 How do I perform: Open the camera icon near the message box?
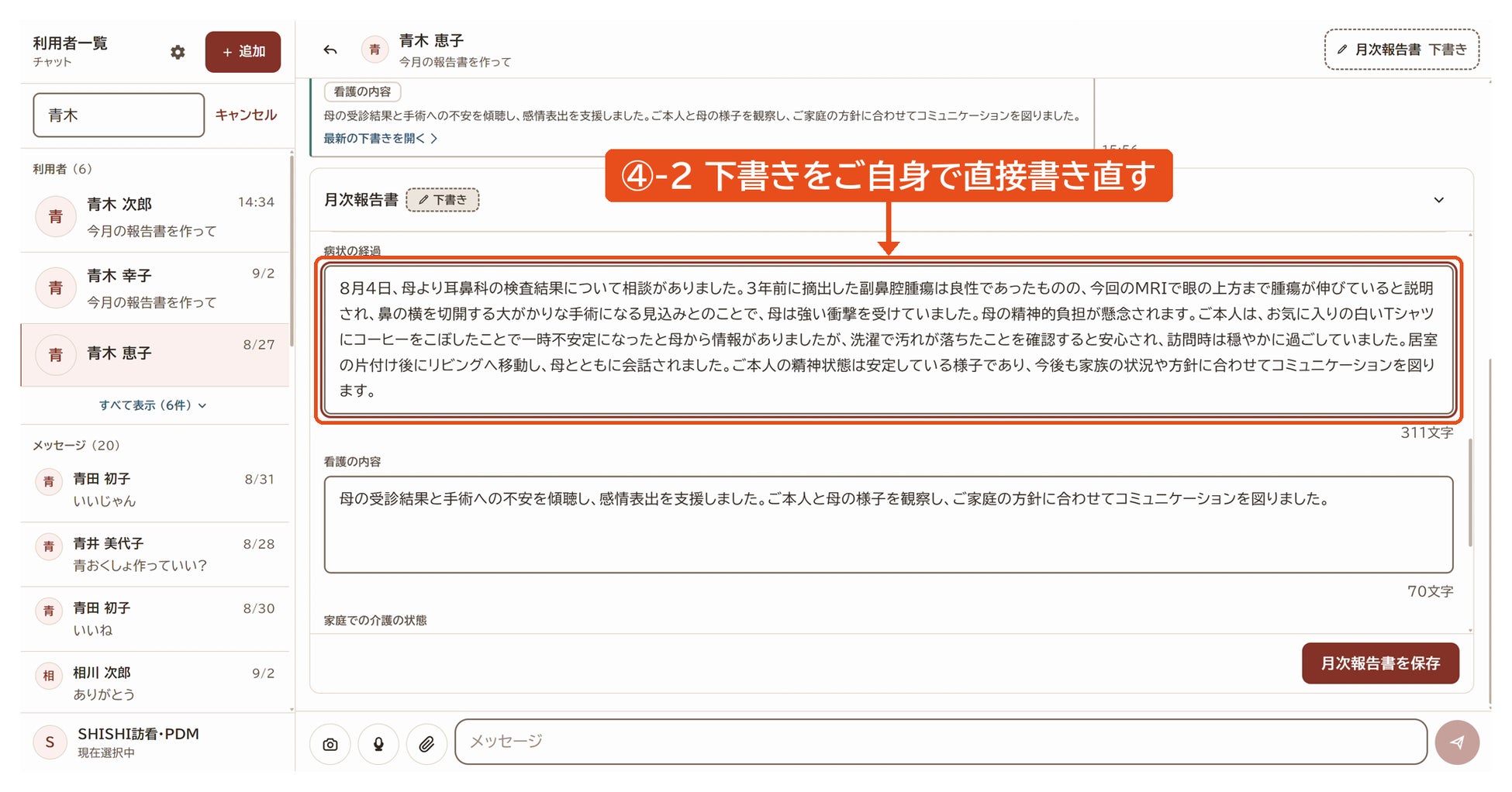(x=330, y=744)
